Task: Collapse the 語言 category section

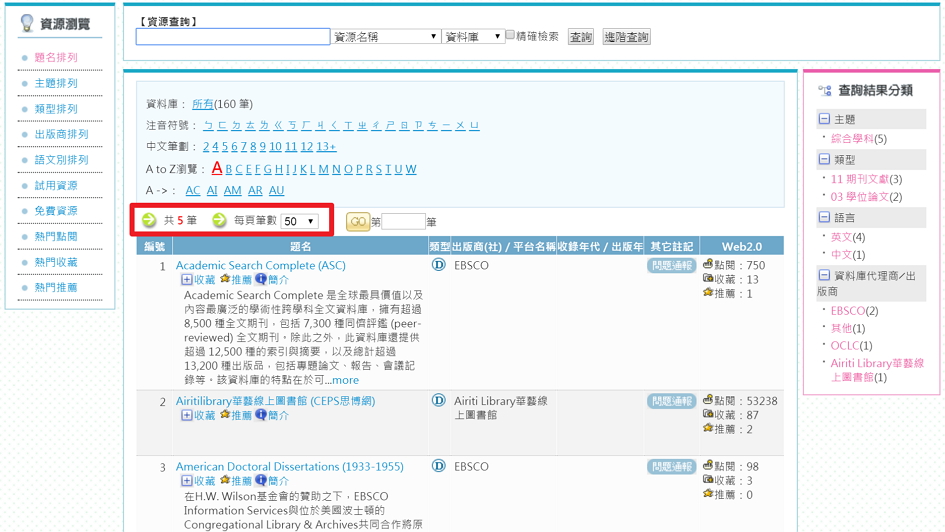Action: point(824,217)
